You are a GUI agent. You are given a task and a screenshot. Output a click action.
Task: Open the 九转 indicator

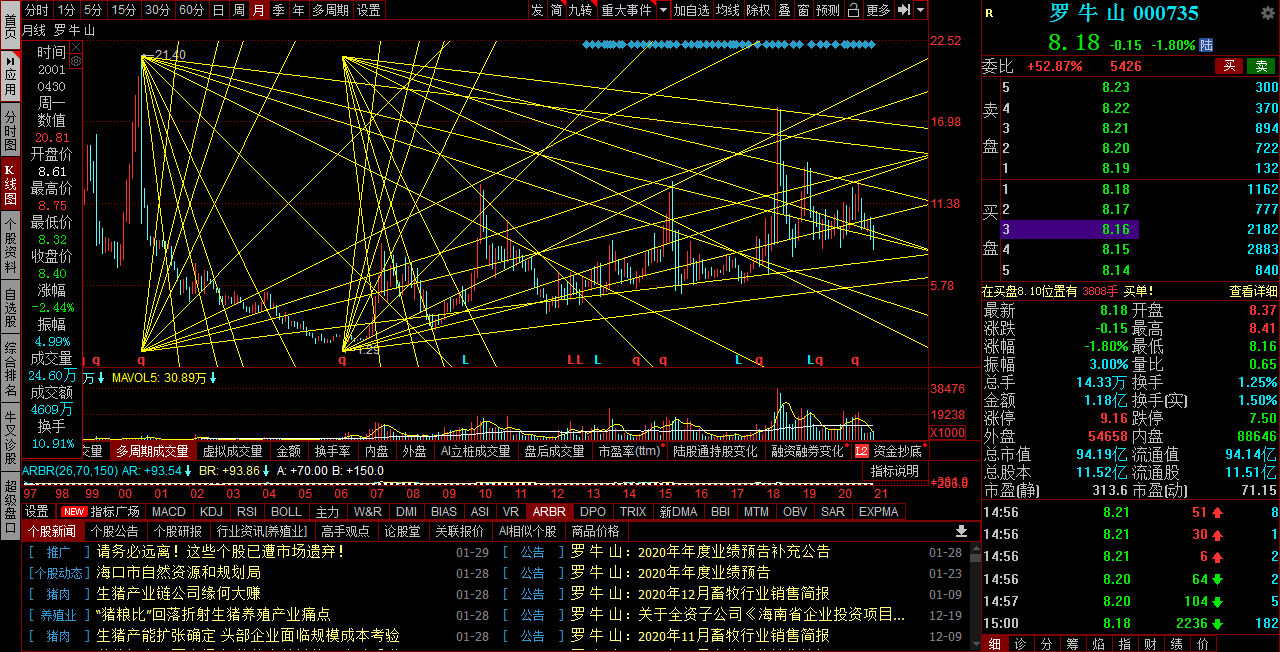click(580, 10)
